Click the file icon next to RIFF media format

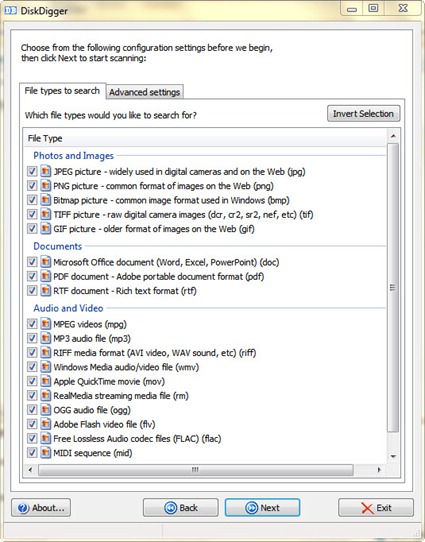tap(45, 353)
